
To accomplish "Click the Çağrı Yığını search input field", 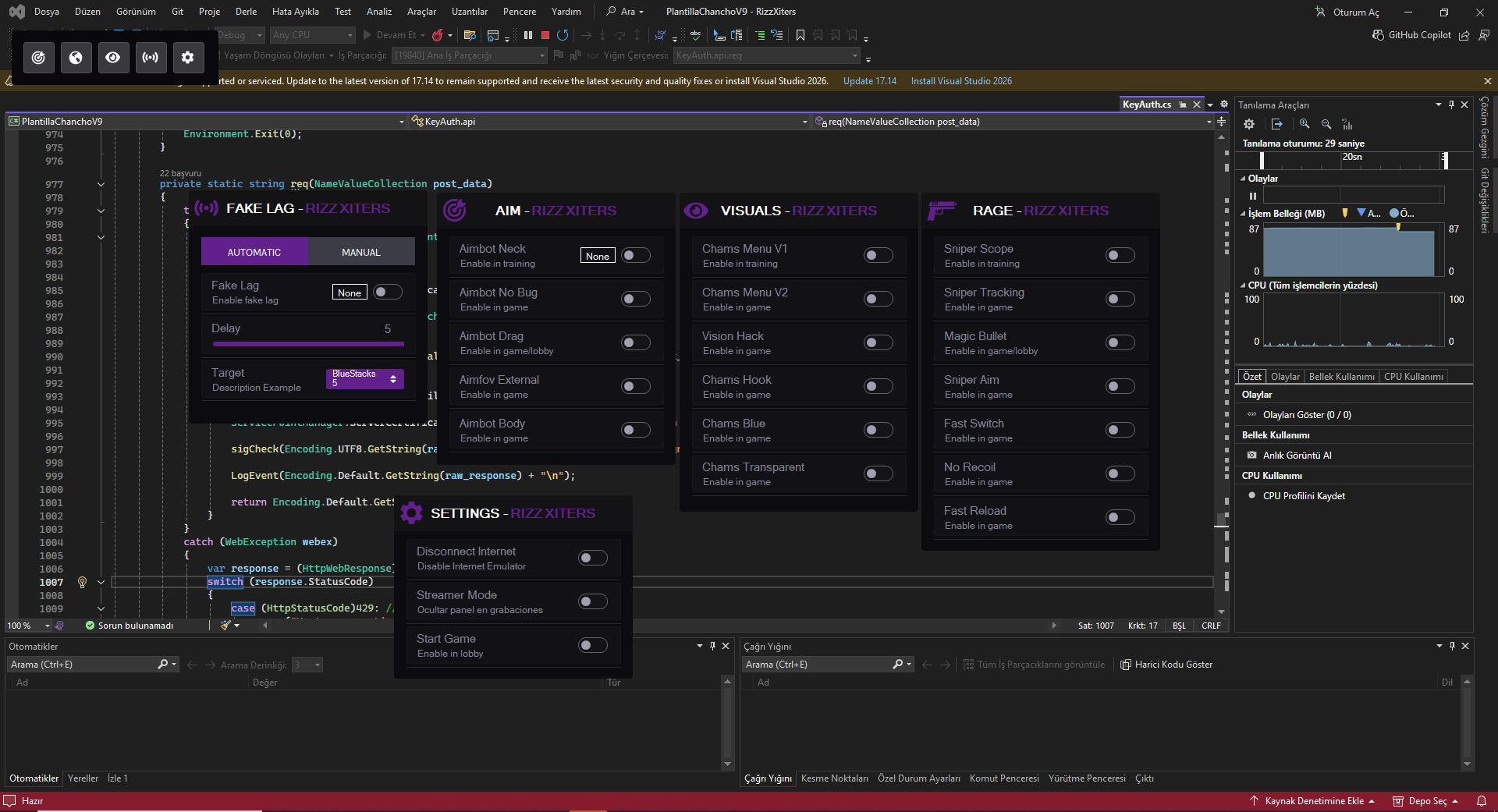I will coord(818,665).
